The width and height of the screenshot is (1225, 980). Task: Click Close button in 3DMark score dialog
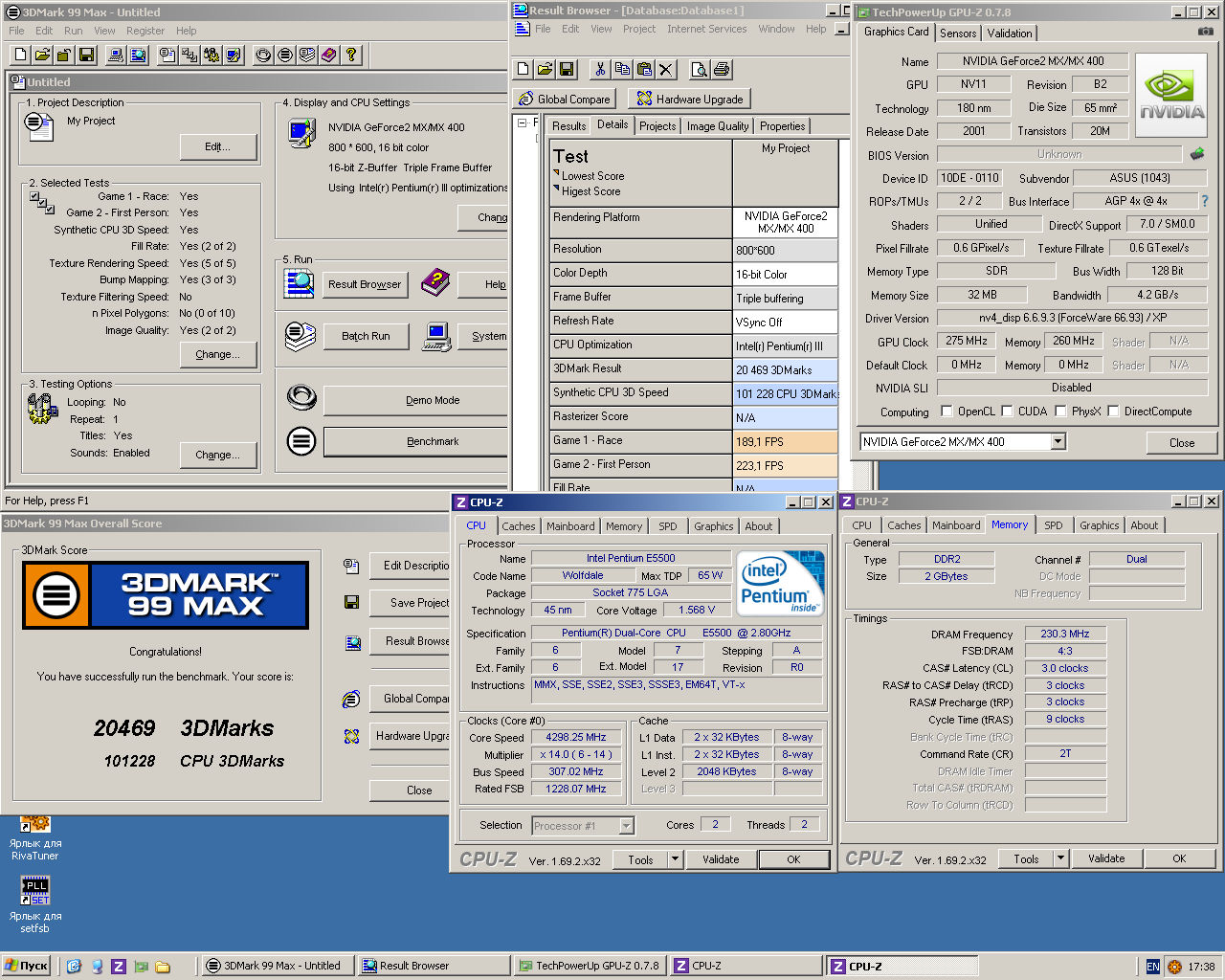[x=410, y=791]
